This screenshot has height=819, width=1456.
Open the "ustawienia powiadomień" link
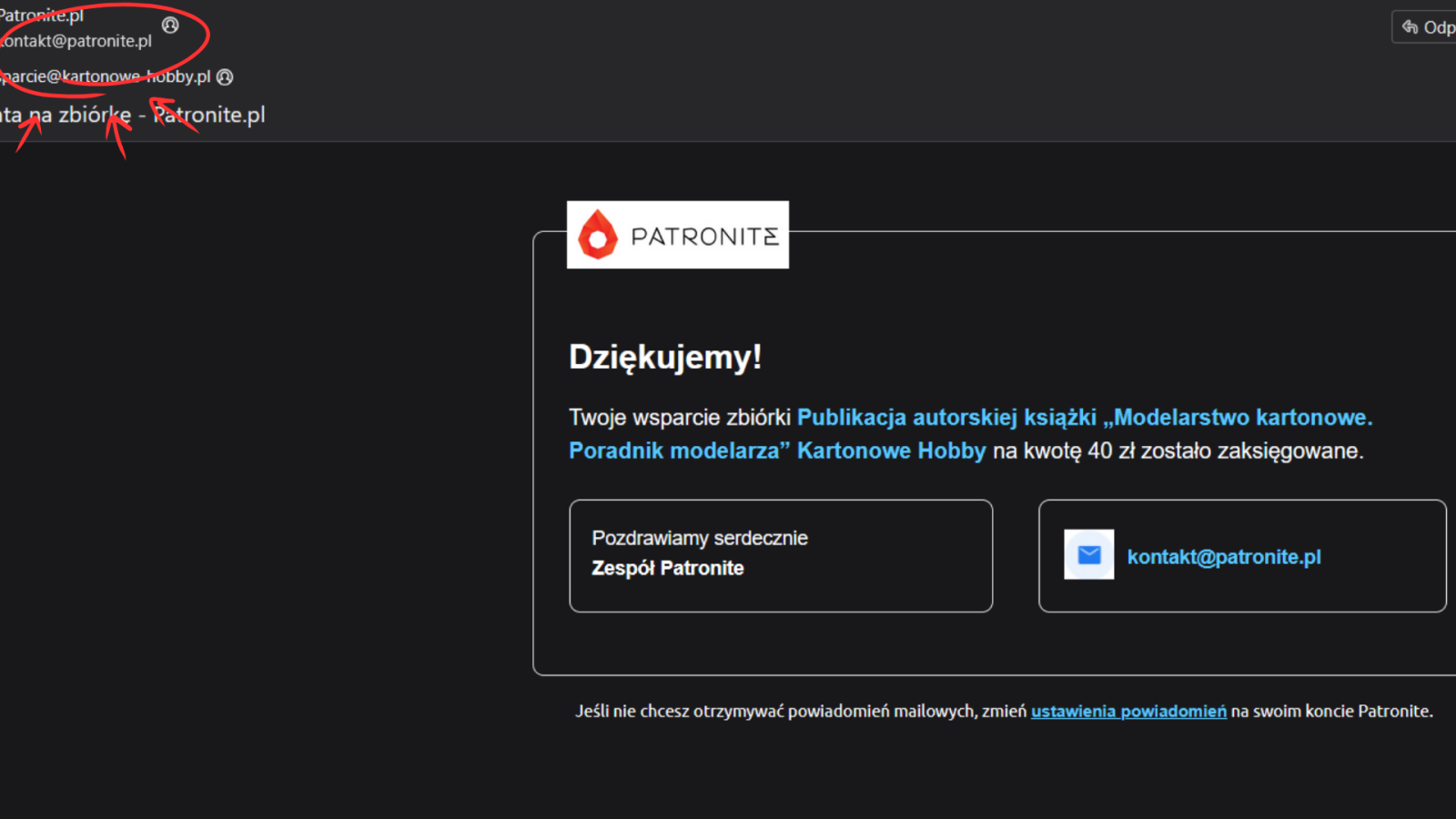[x=1127, y=712]
